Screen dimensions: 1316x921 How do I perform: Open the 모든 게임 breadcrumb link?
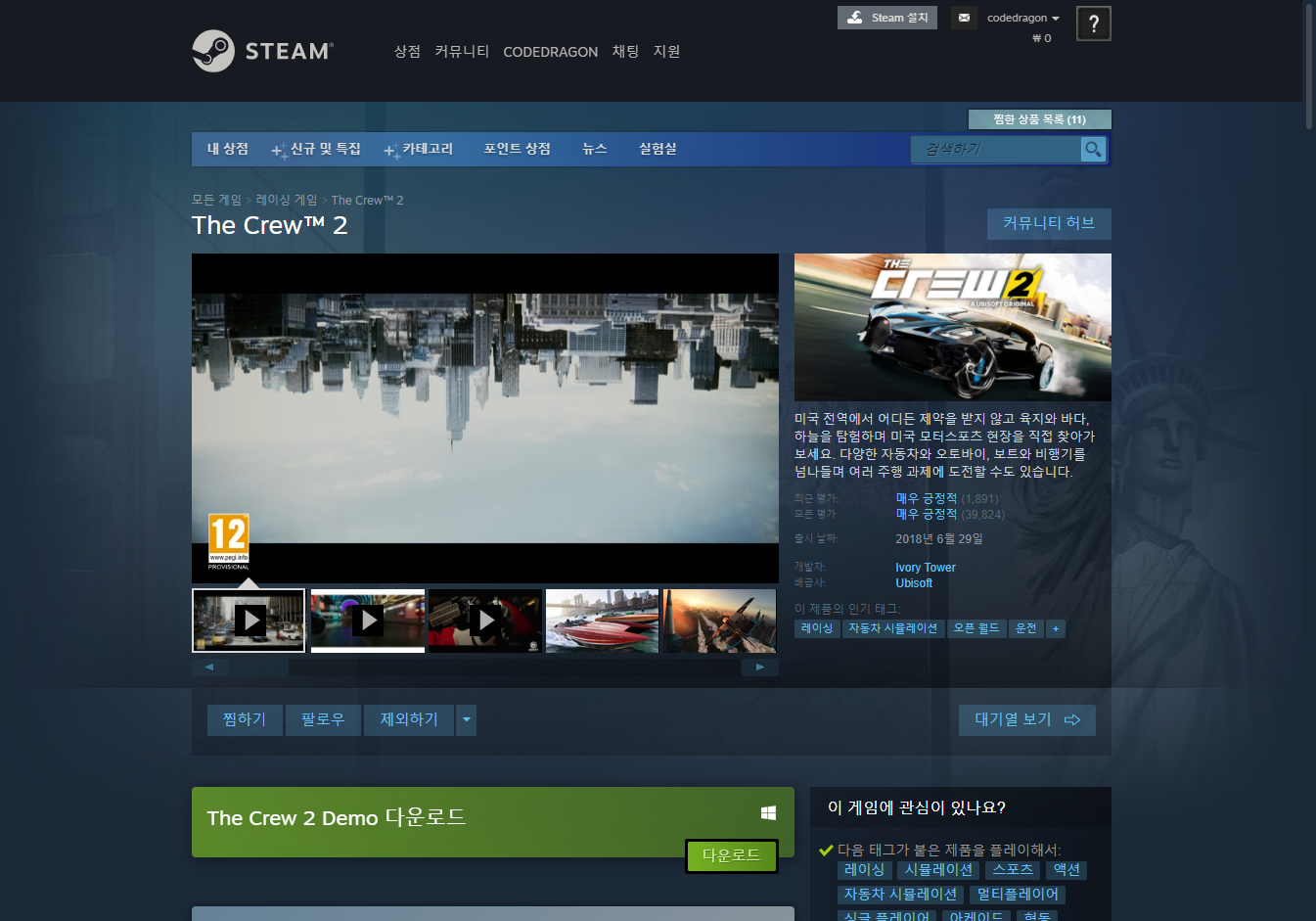[216, 200]
